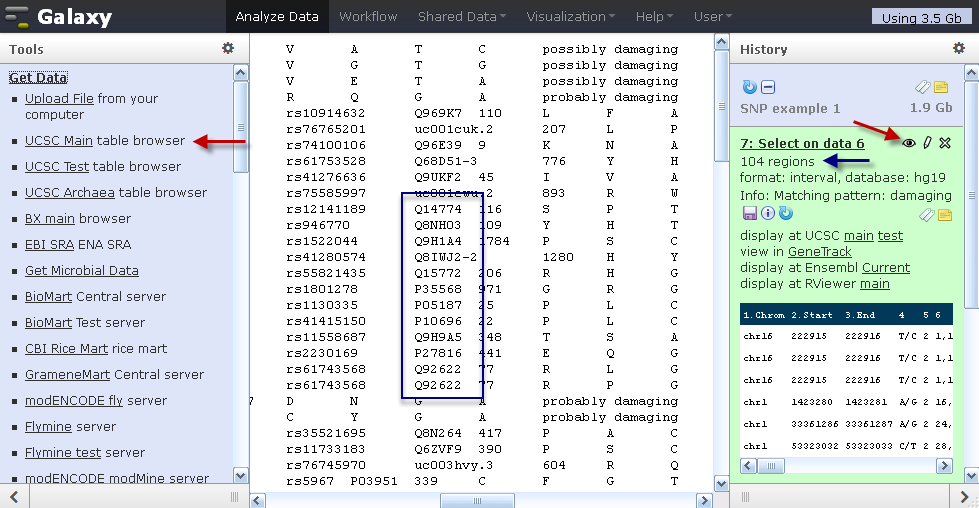
Task: Click the Get Data tool section heading
Action: 38,77
